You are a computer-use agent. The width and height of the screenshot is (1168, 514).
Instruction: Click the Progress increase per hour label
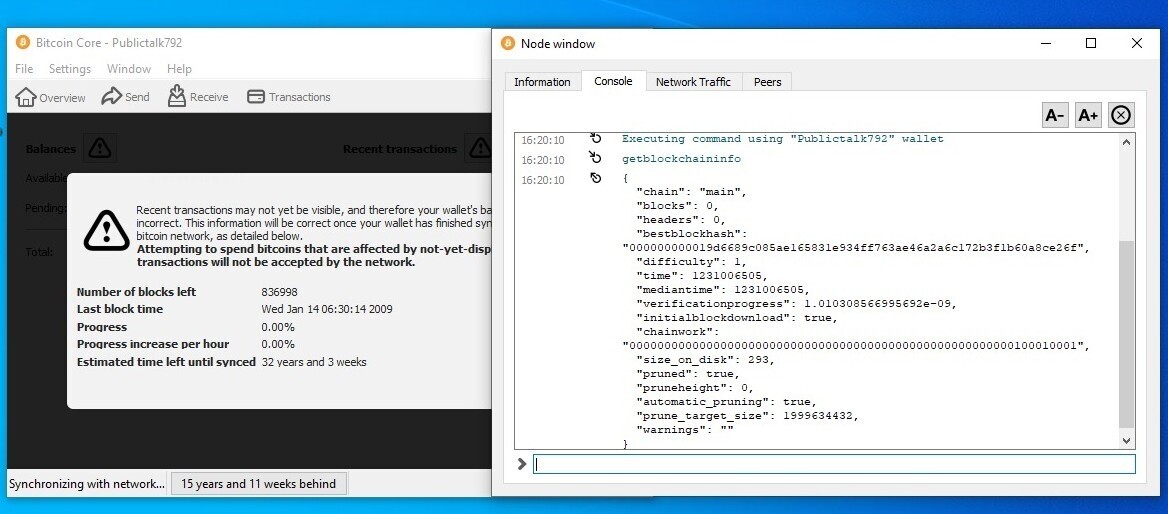[153, 344]
